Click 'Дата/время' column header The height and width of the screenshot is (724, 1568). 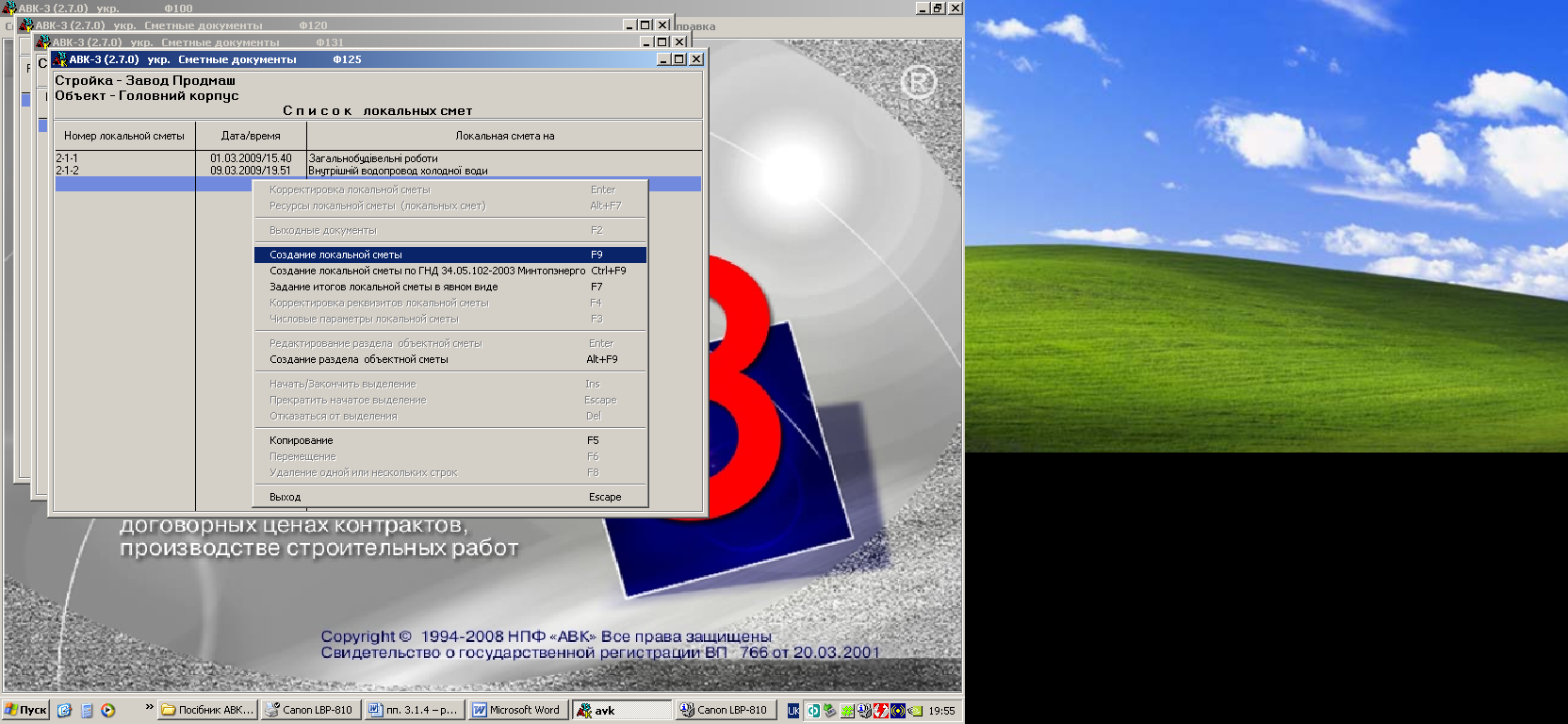(x=251, y=136)
